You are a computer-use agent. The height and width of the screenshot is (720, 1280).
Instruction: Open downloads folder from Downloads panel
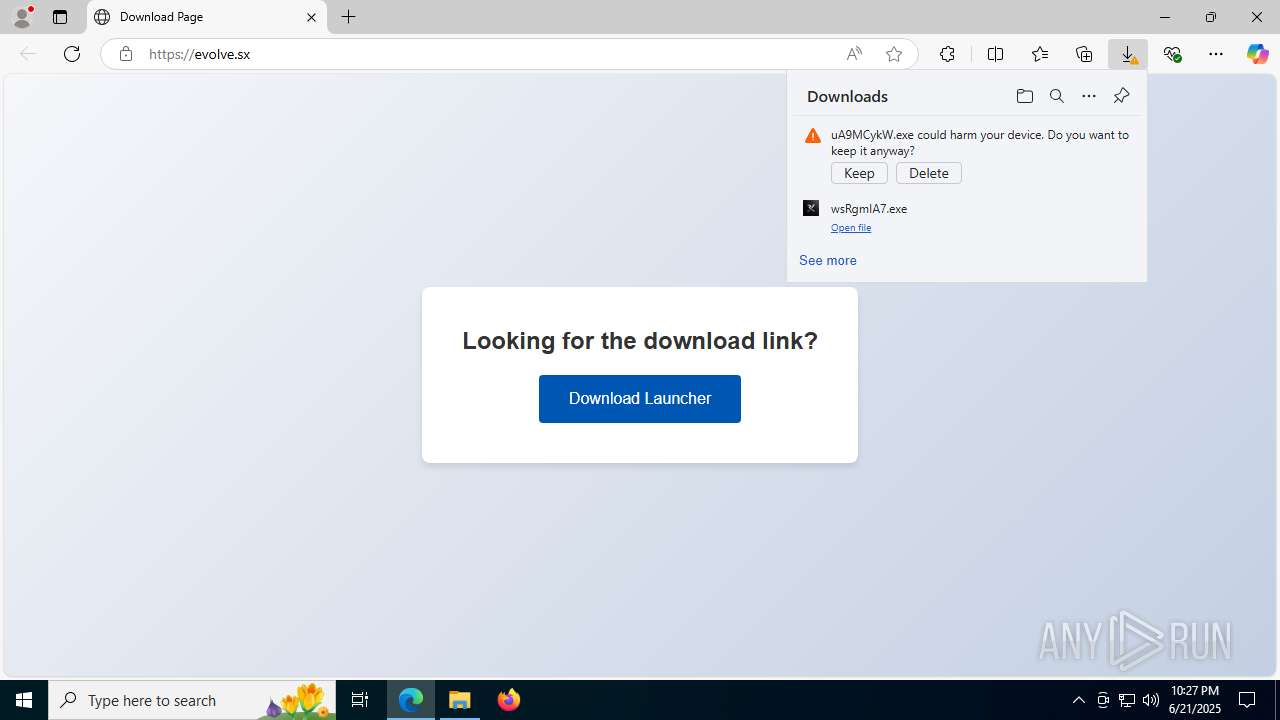pyautogui.click(x=1024, y=96)
